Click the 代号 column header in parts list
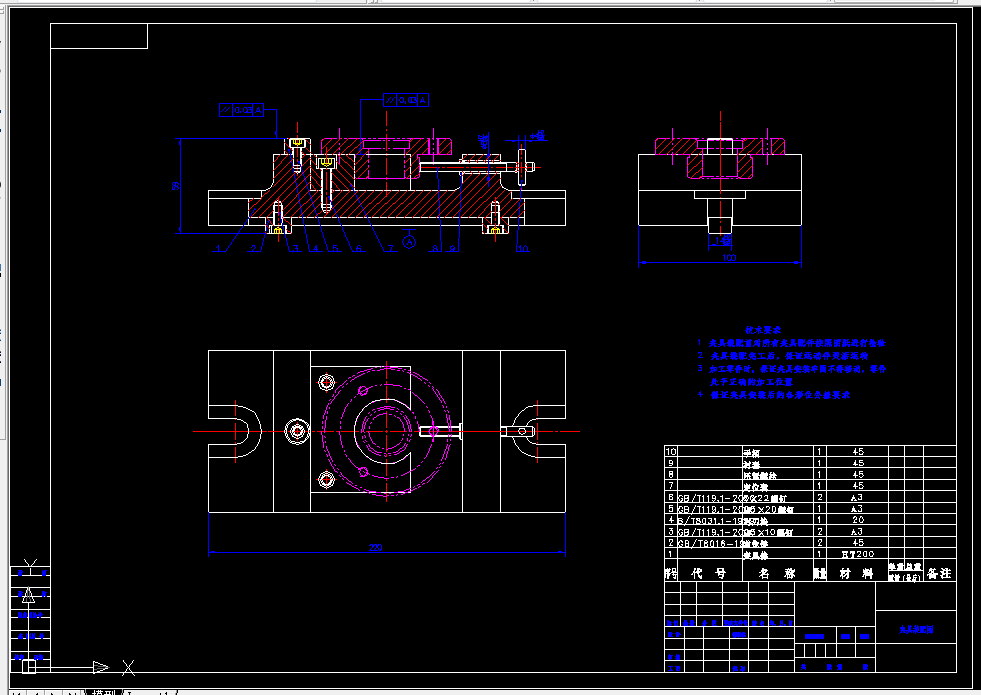981x695 pixels. point(709,572)
